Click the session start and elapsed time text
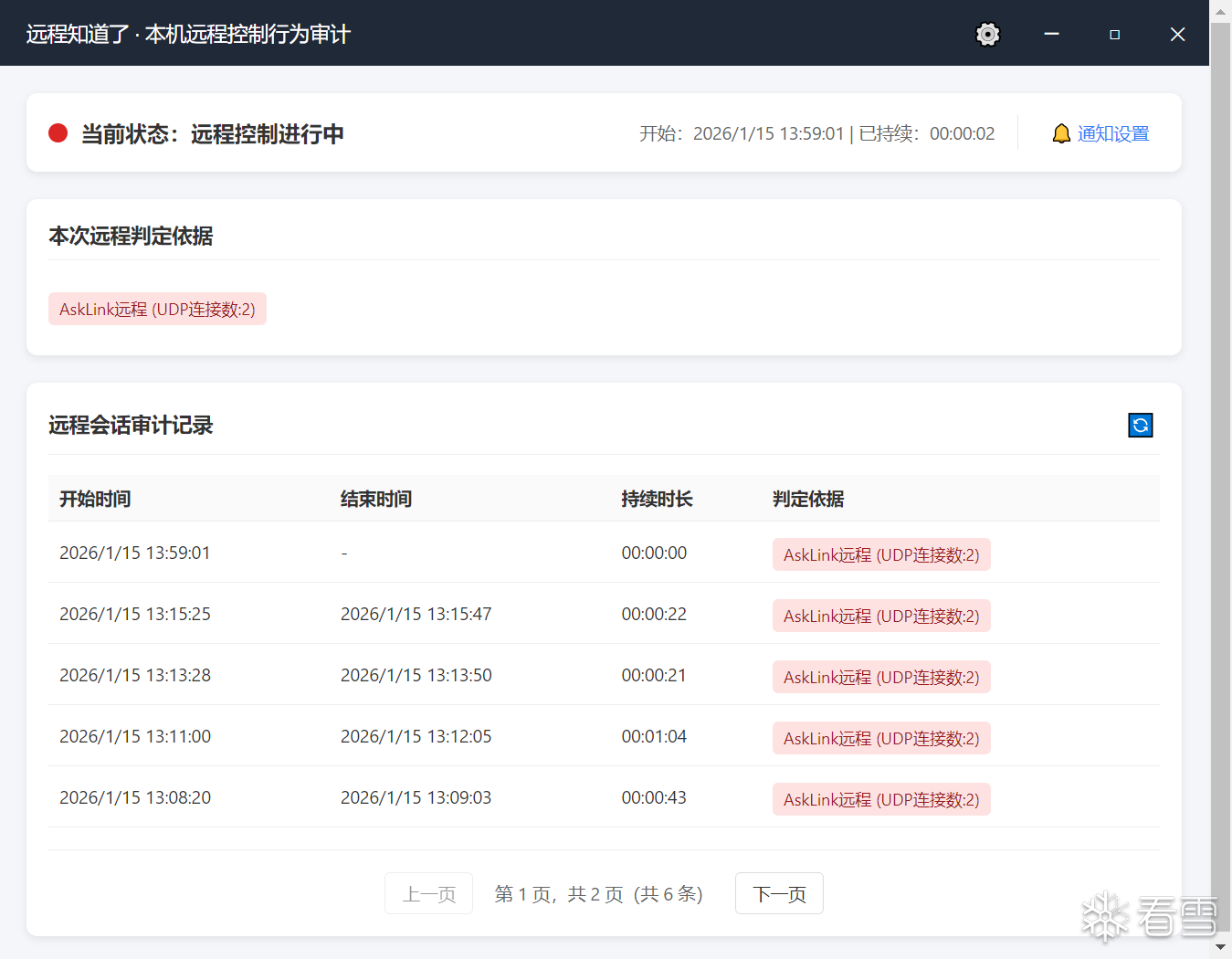The image size is (1232, 959). click(817, 134)
